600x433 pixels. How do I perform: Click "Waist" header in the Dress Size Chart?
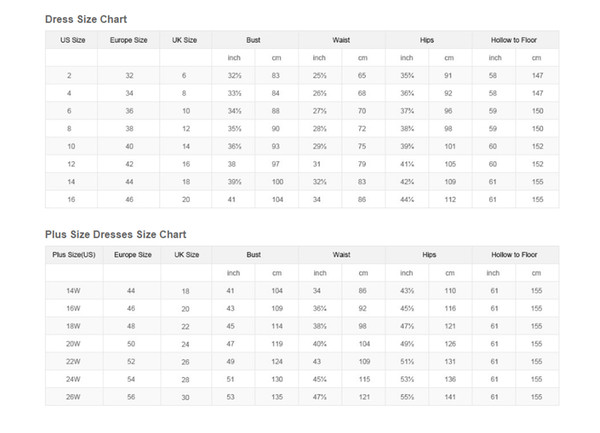coord(340,40)
